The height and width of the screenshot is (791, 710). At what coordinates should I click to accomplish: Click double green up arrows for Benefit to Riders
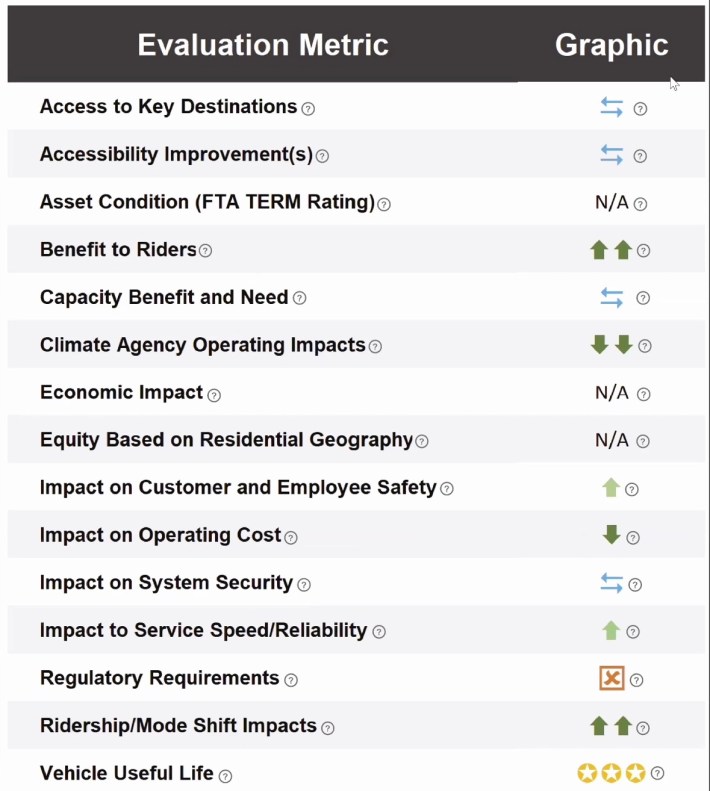coord(611,250)
